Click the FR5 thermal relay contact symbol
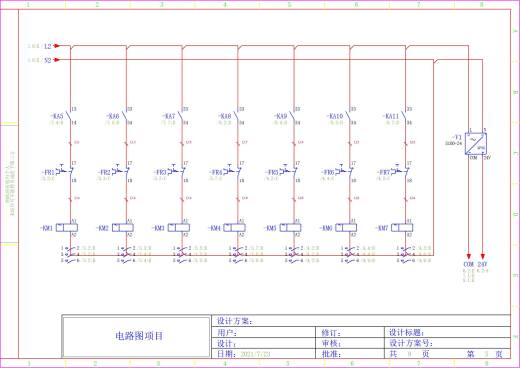The image size is (520, 368). coord(288,171)
